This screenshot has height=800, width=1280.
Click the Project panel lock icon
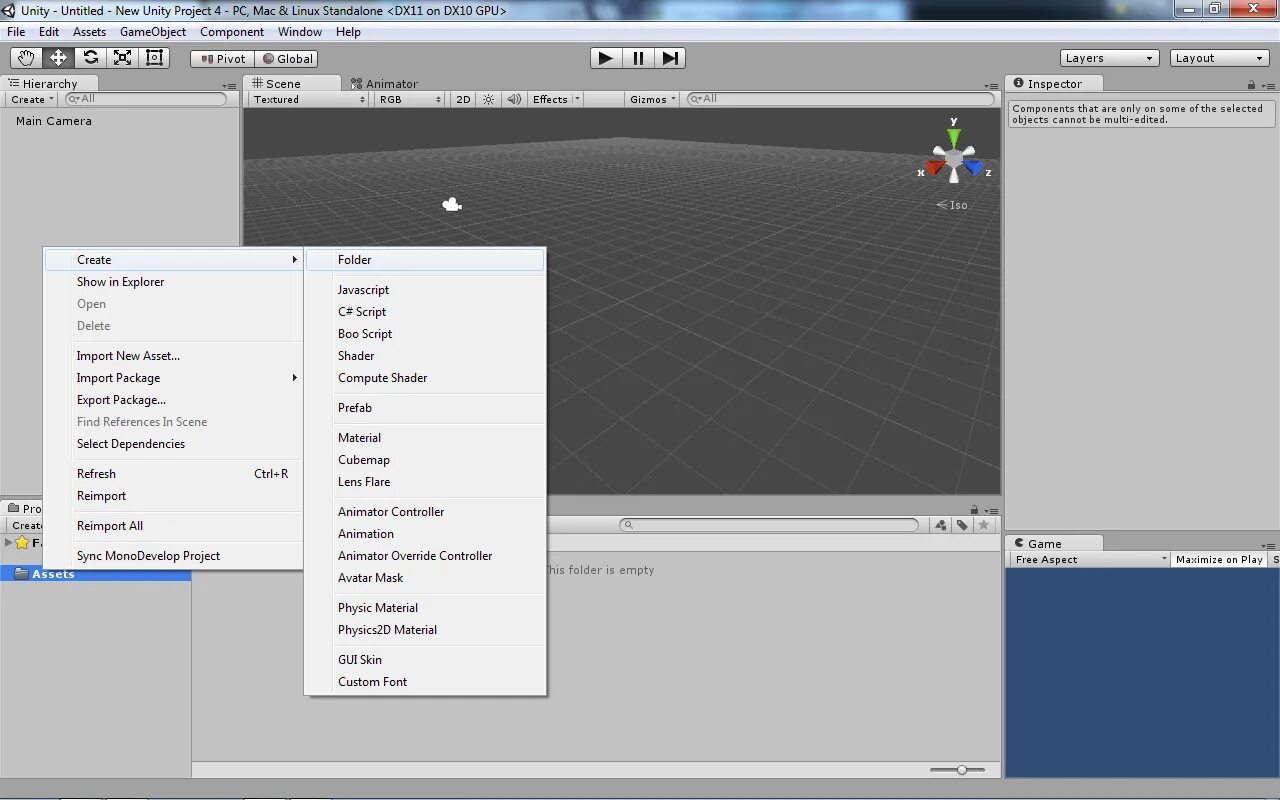click(x=974, y=510)
